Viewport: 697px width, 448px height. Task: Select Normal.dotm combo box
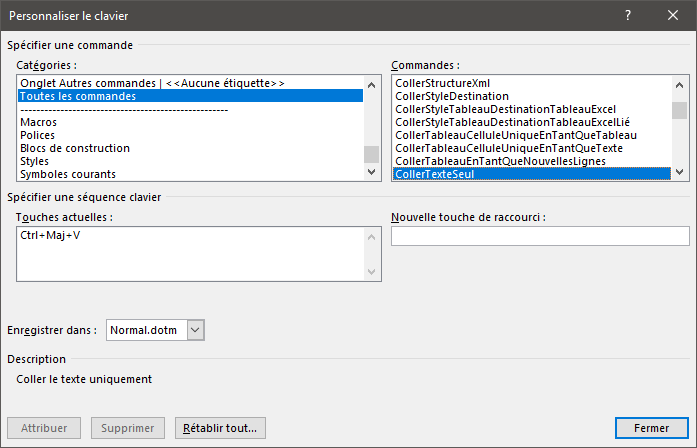155,330
